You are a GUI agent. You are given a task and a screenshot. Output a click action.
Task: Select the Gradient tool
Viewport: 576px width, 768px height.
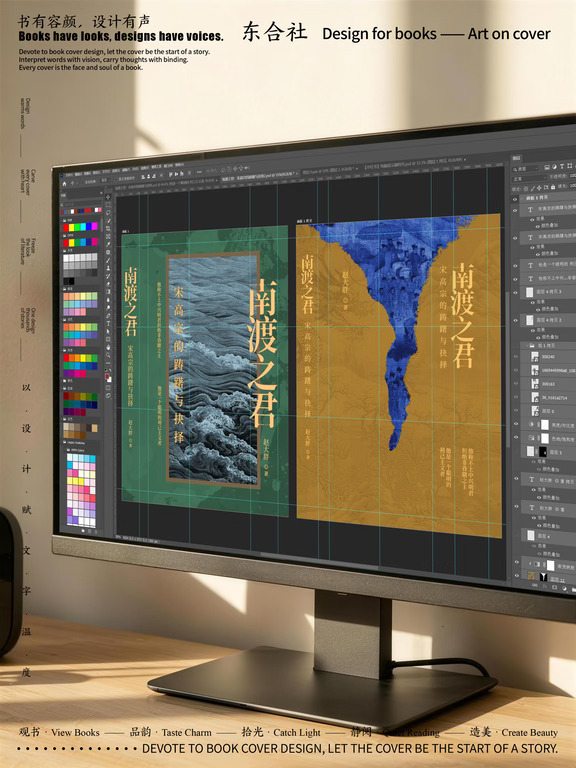[x=108, y=292]
